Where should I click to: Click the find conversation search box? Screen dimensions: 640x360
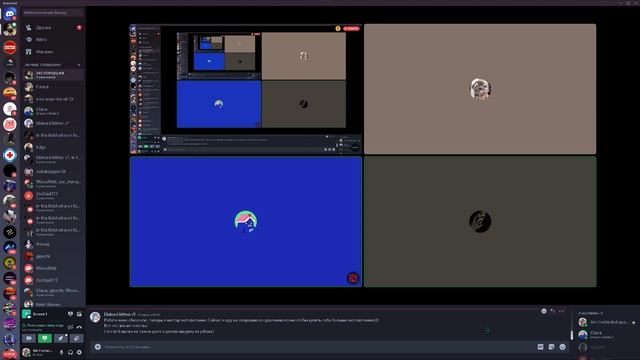[53, 13]
